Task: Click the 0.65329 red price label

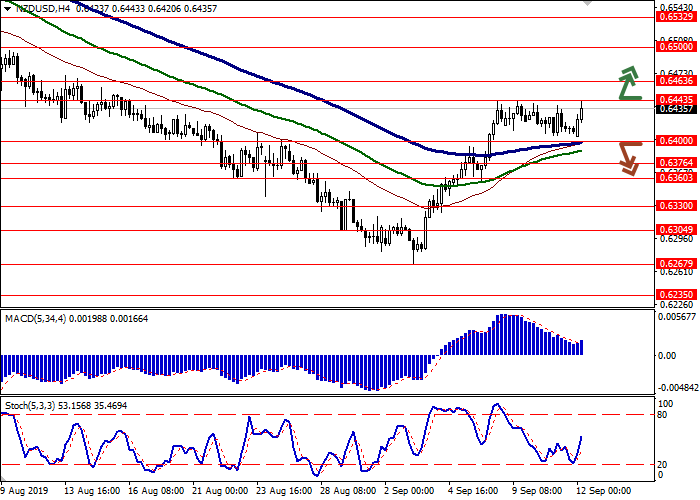Action: click(676, 17)
